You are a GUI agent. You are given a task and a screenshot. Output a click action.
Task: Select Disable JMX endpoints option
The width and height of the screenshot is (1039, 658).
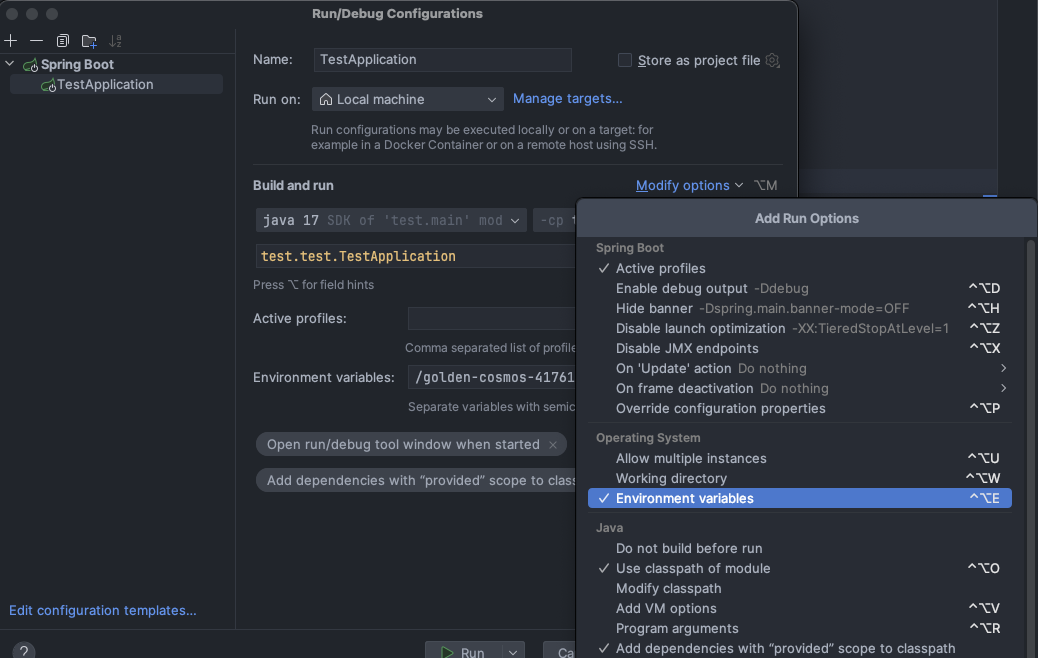800,349
